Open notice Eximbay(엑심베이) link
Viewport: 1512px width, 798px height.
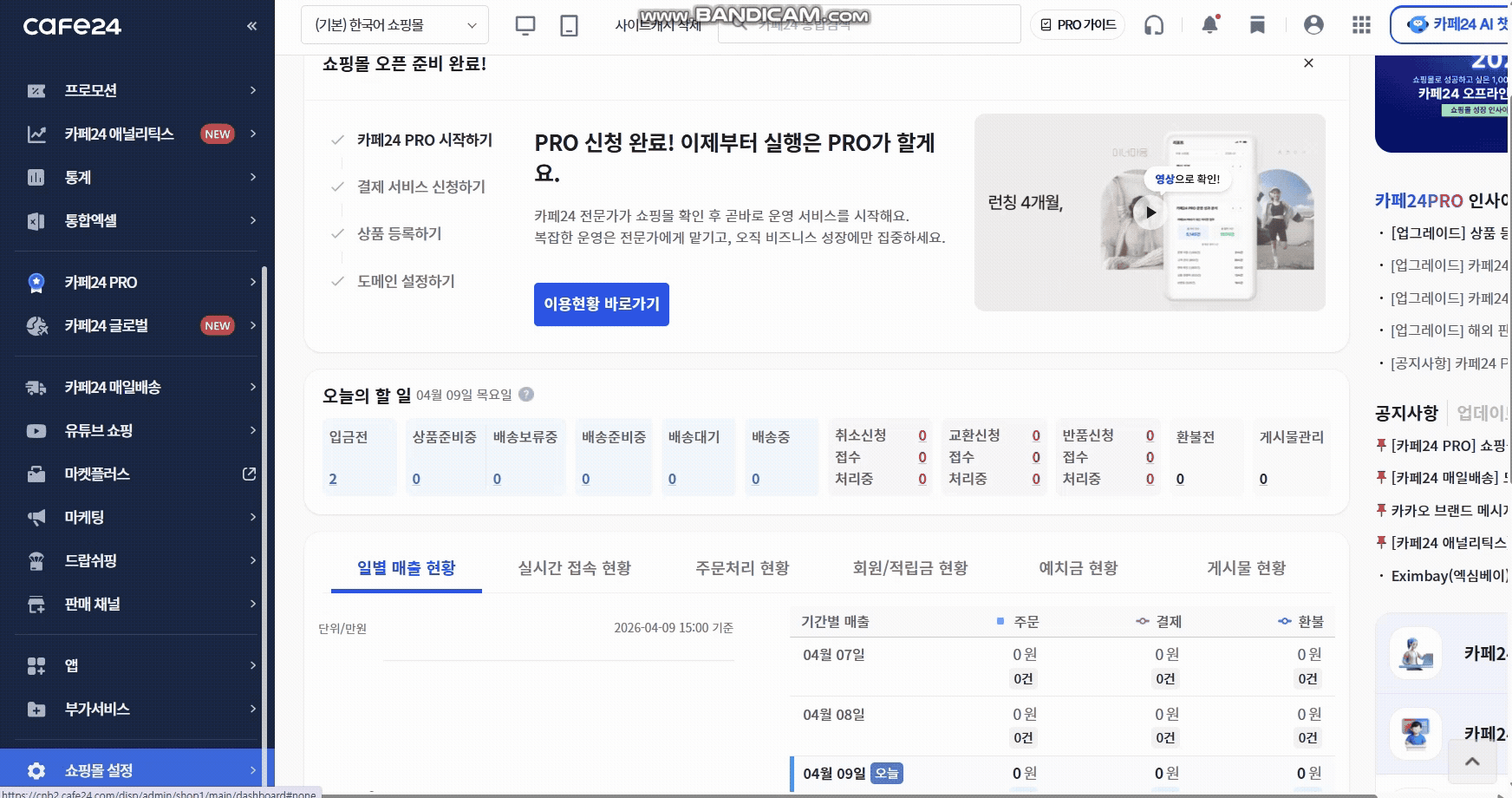point(1450,575)
